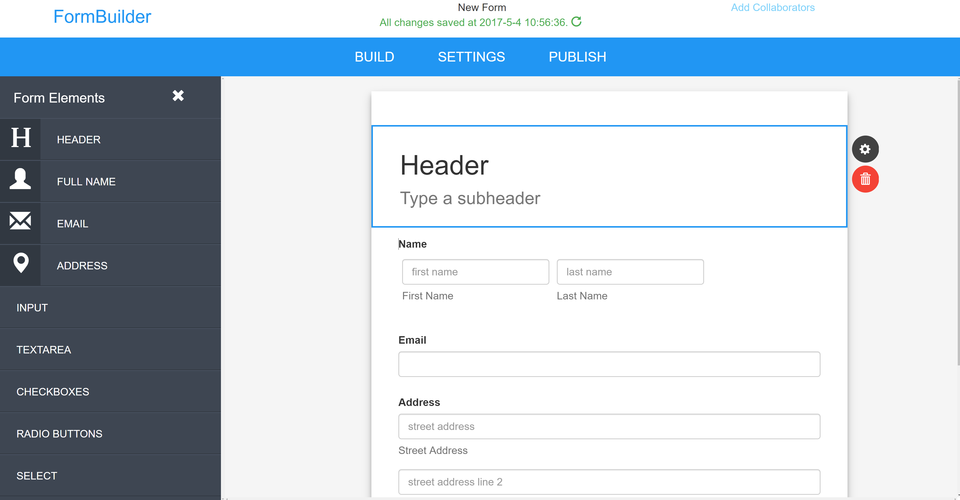Click the Address map pin icon
This screenshot has height=500, width=960.
click(x=20, y=264)
